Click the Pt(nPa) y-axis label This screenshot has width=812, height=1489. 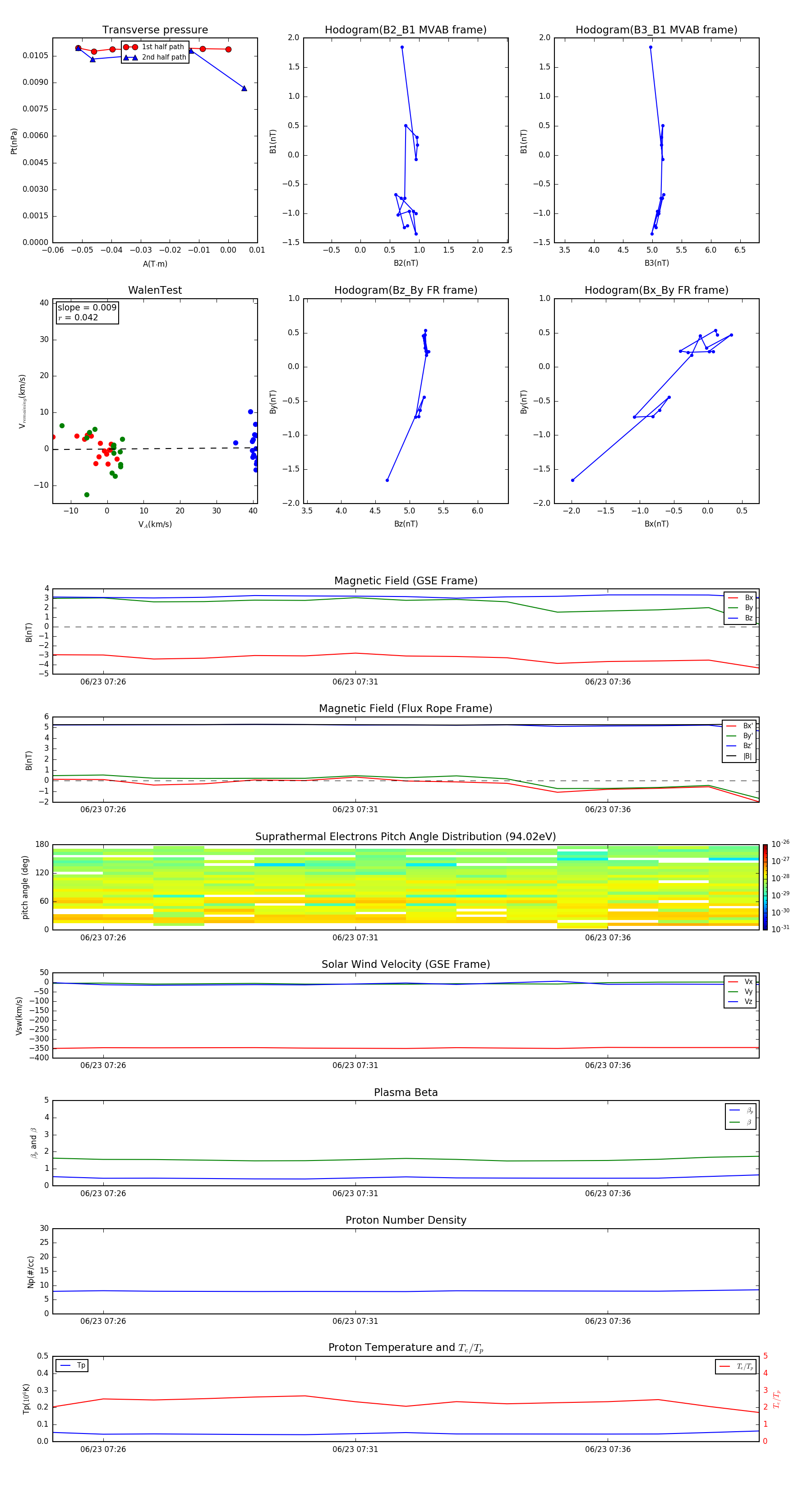pos(14,141)
